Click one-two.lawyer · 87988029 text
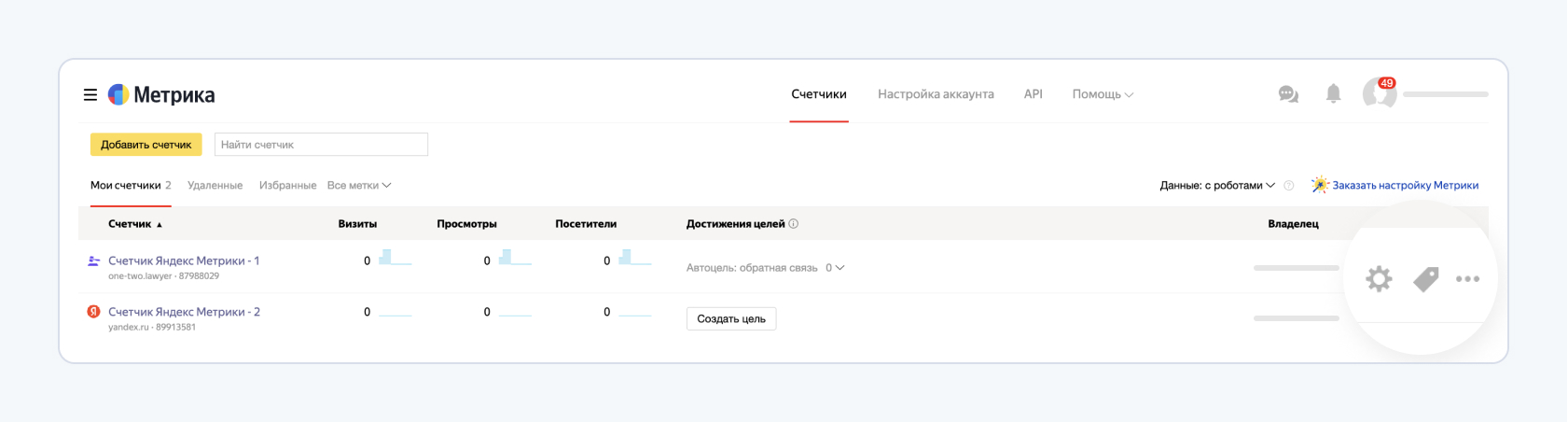1568x422 pixels. pos(163,276)
